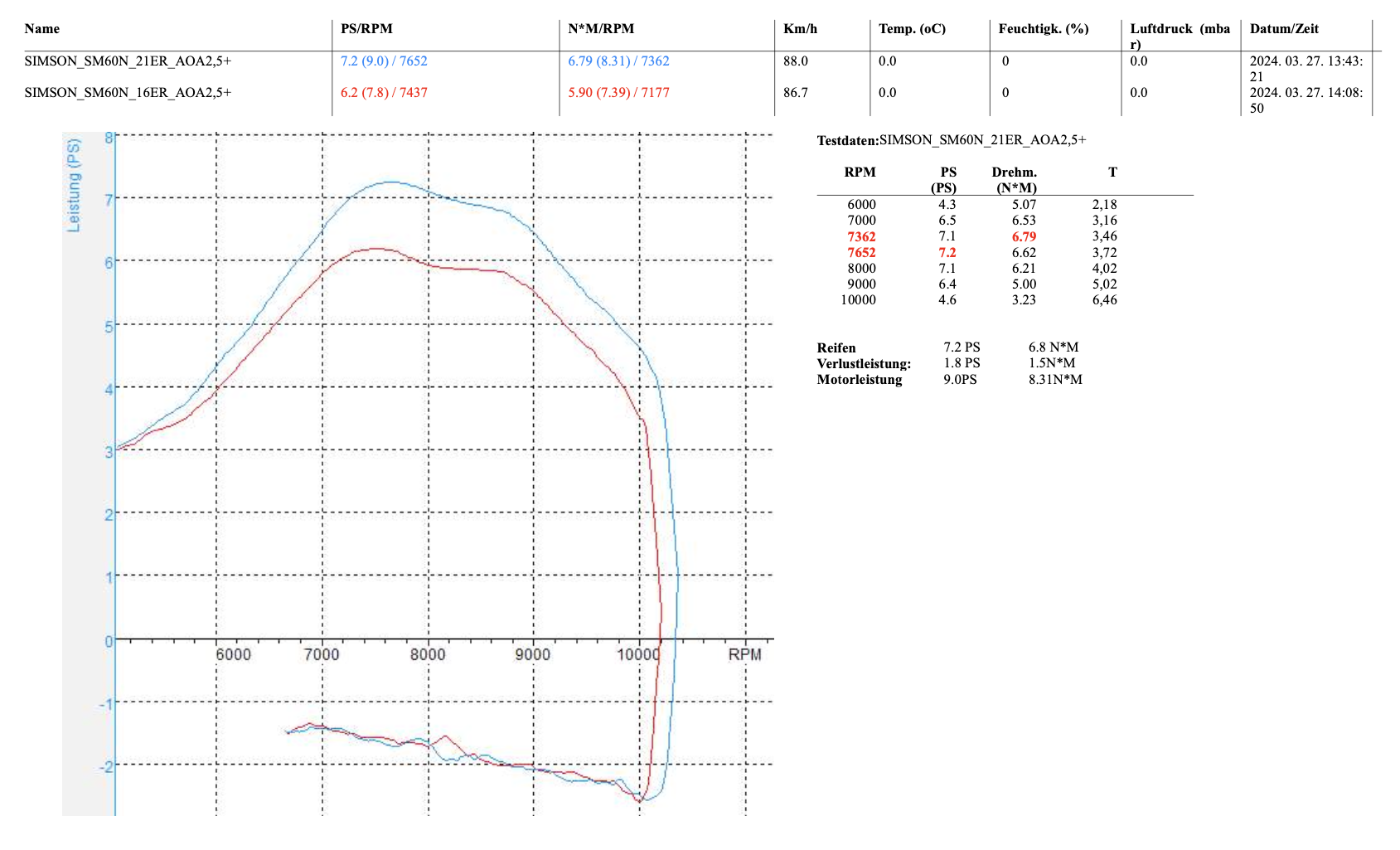Click the 6.8 N*M Reifen value
The width and height of the screenshot is (1400, 850).
[x=1054, y=347]
